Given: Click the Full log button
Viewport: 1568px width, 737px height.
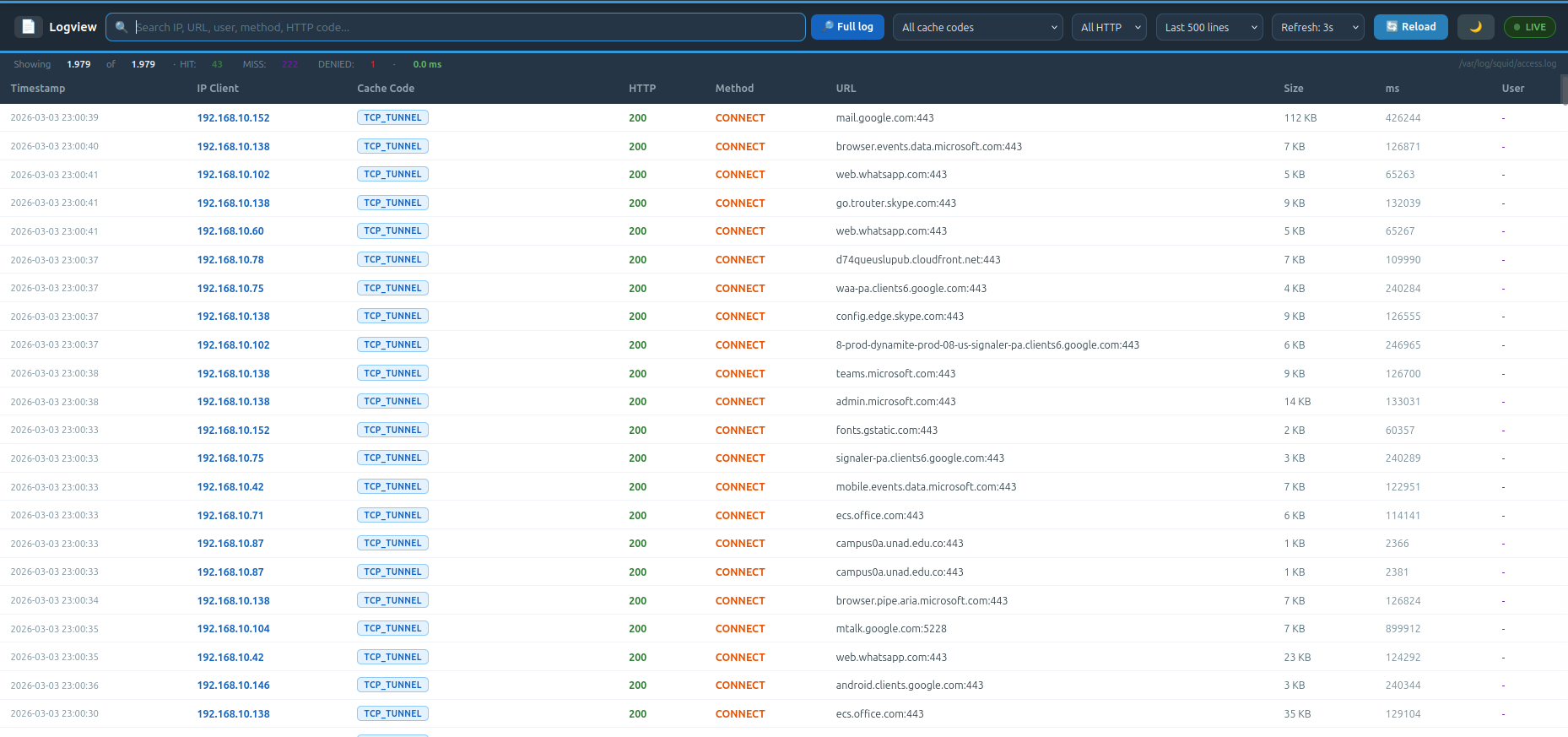Looking at the screenshot, I should pyautogui.click(x=848, y=27).
